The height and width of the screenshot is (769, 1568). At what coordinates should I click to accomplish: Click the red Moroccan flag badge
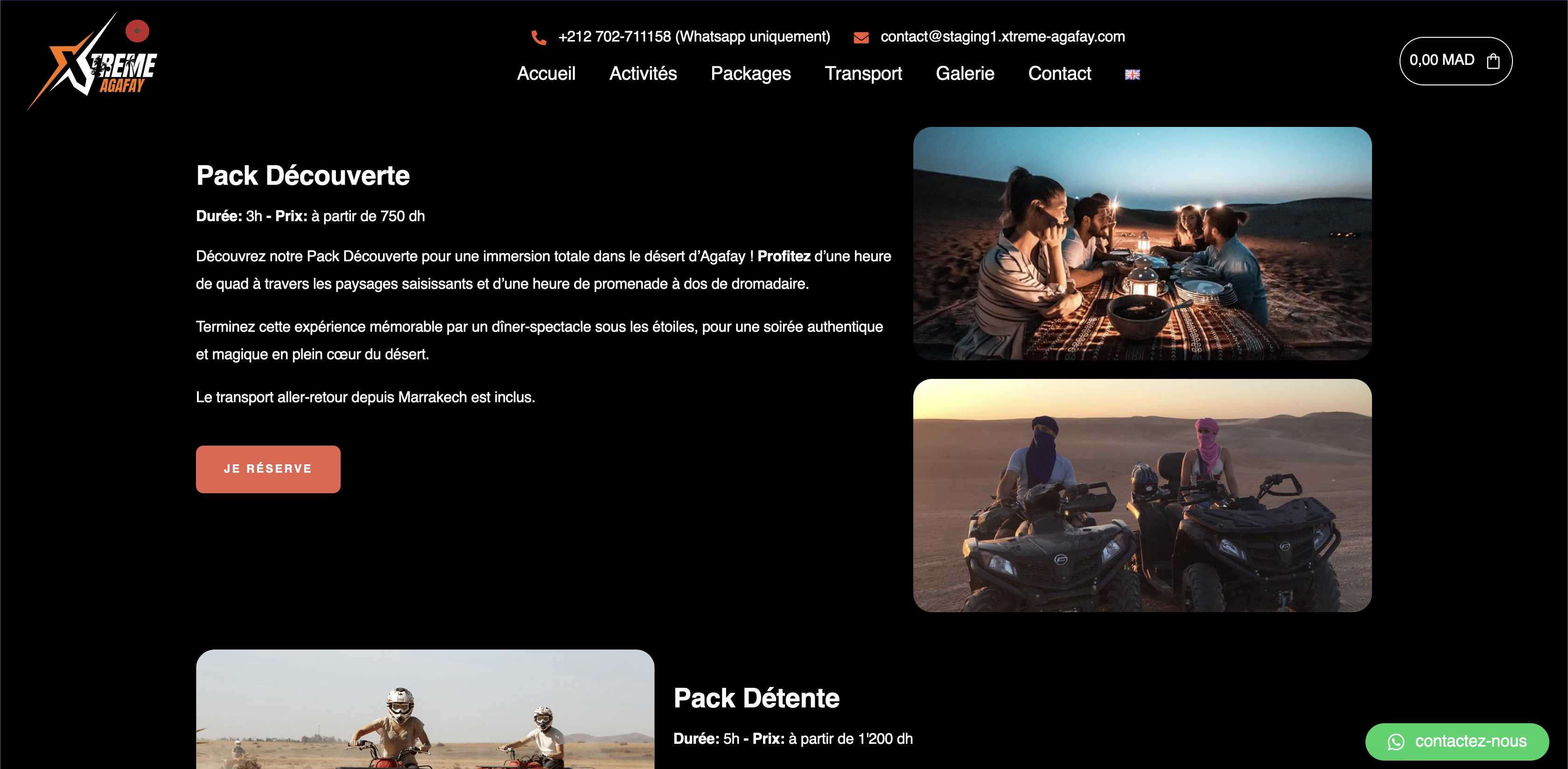(x=137, y=30)
